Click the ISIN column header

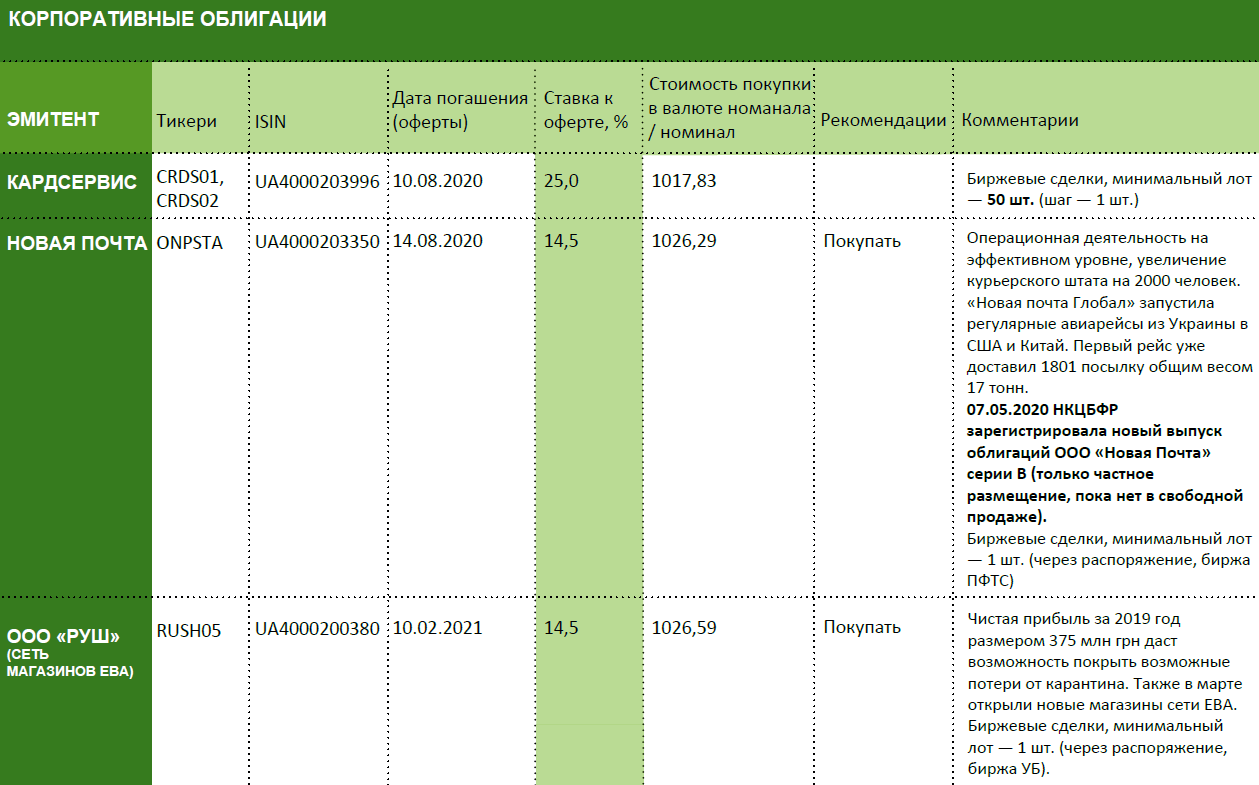270,121
